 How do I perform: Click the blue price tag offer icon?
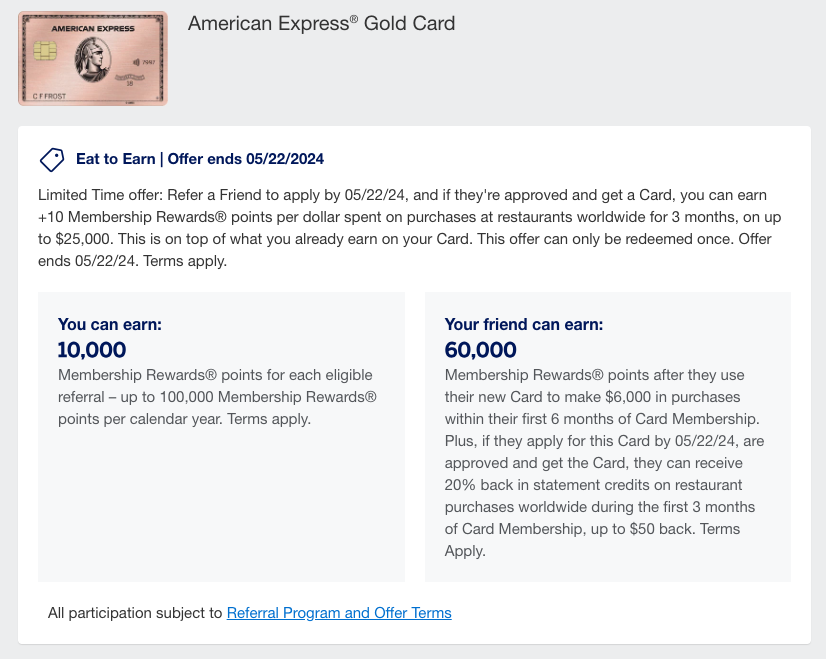pyautogui.click(x=50, y=159)
